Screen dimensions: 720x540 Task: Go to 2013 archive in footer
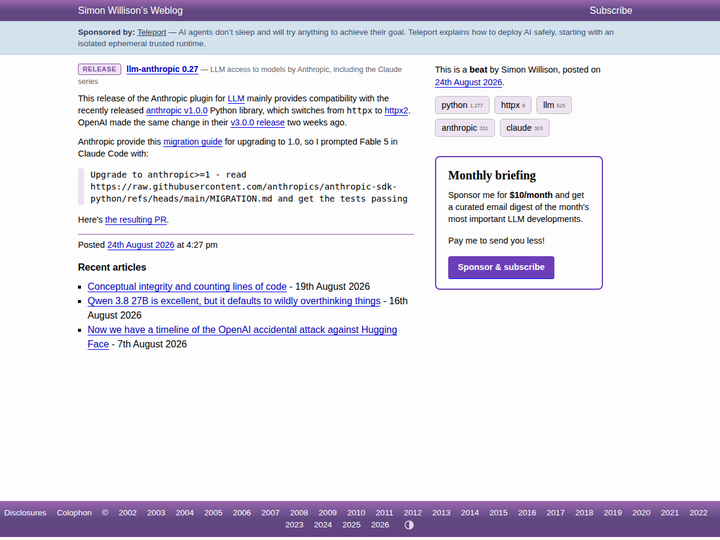click(x=441, y=513)
